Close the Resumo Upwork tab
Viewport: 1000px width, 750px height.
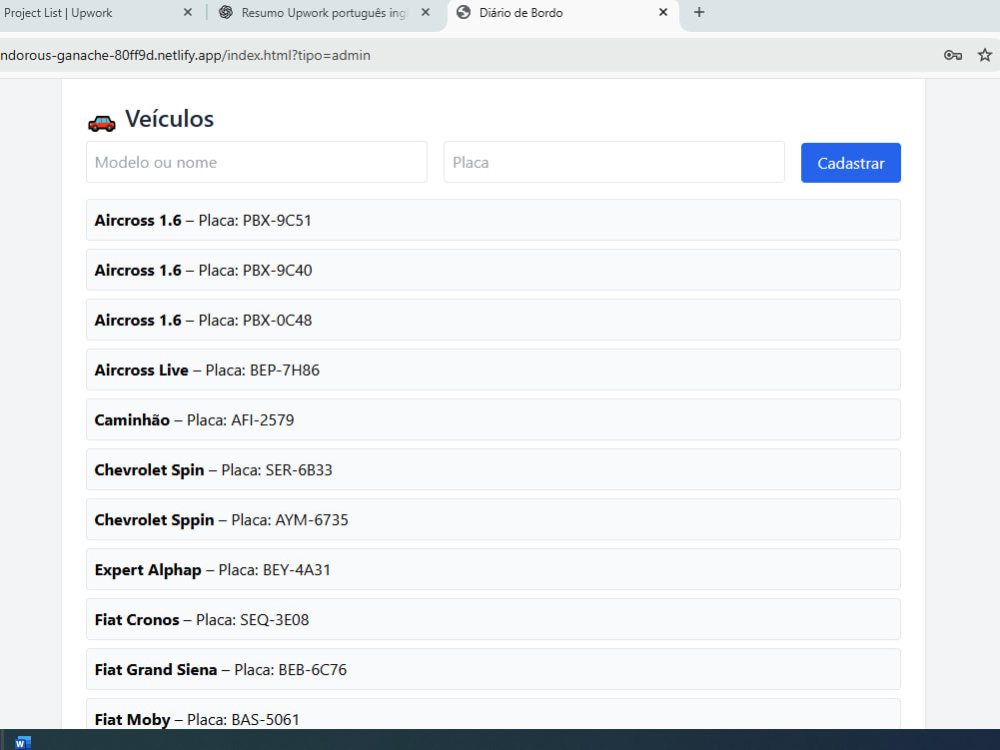pos(425,12)
